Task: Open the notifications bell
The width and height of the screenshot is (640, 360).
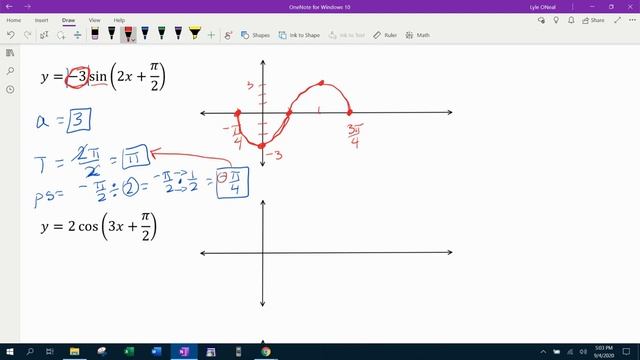Action: coord(571,20)
